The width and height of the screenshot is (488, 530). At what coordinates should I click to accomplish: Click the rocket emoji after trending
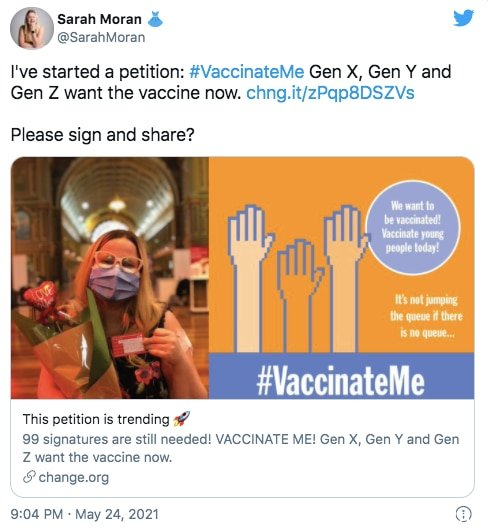coord(181,419)
